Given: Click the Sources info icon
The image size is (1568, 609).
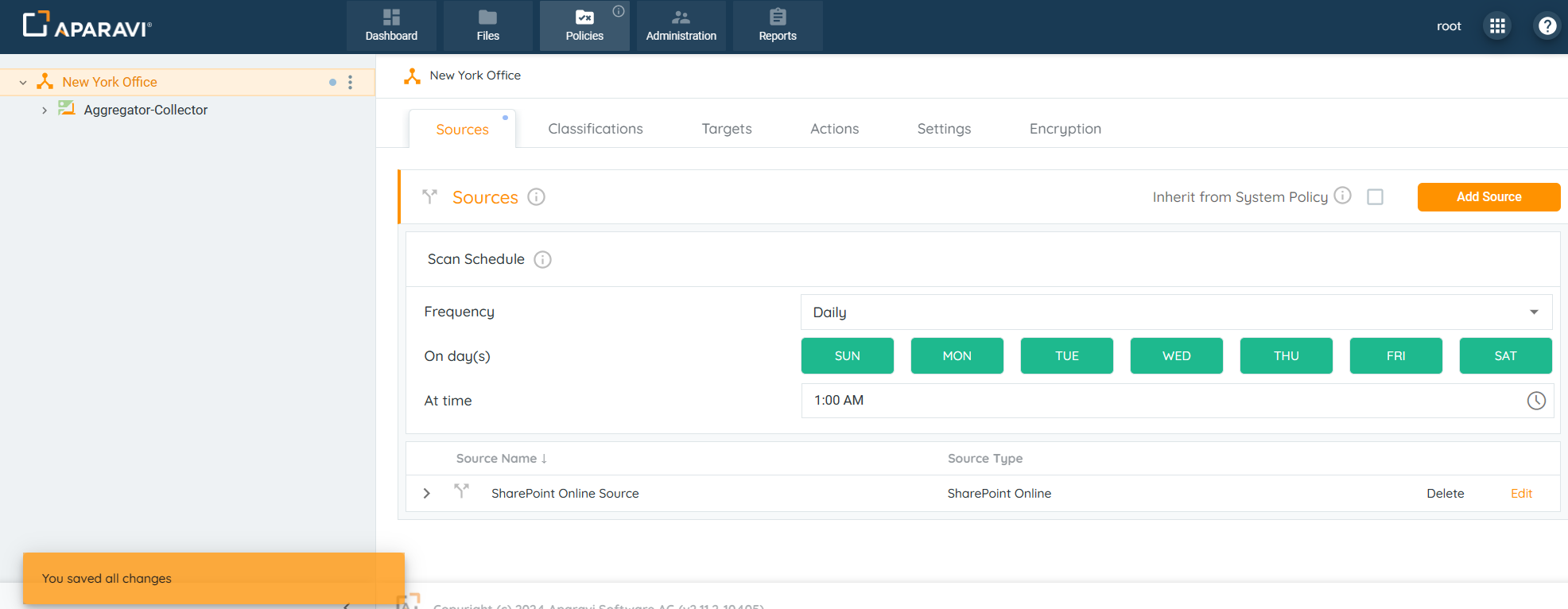Looking at the screenshot, I should pyautogui.click(x=537, y=197).
